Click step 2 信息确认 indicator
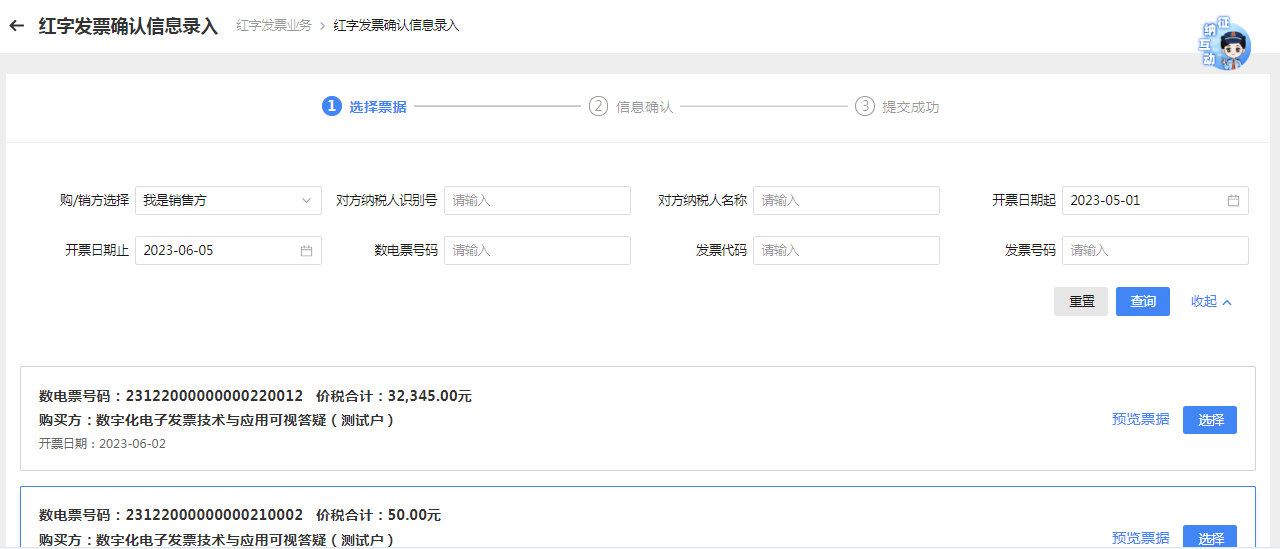 631,106
